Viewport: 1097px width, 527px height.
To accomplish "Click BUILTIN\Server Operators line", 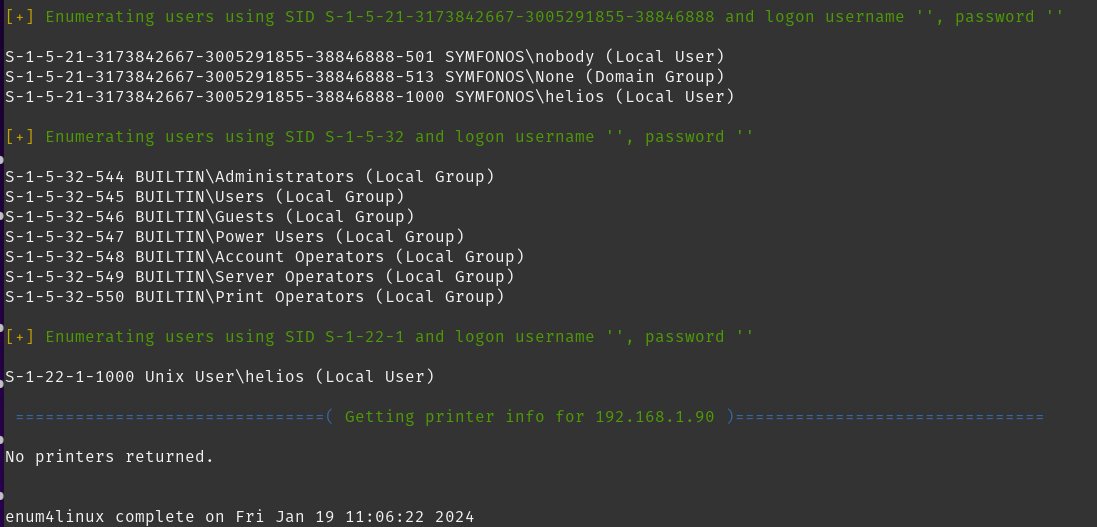I will (260, 276).
